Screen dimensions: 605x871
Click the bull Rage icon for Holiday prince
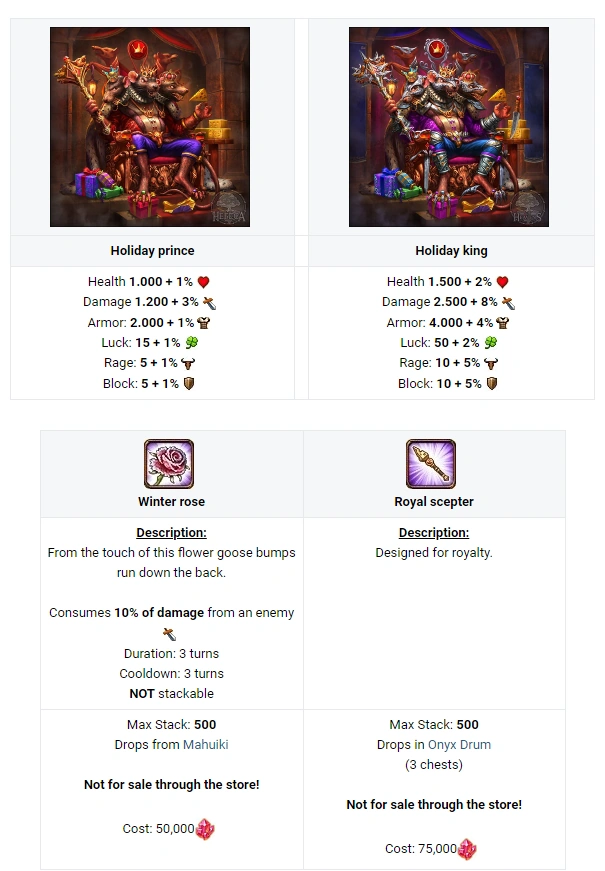pos(188,363)
